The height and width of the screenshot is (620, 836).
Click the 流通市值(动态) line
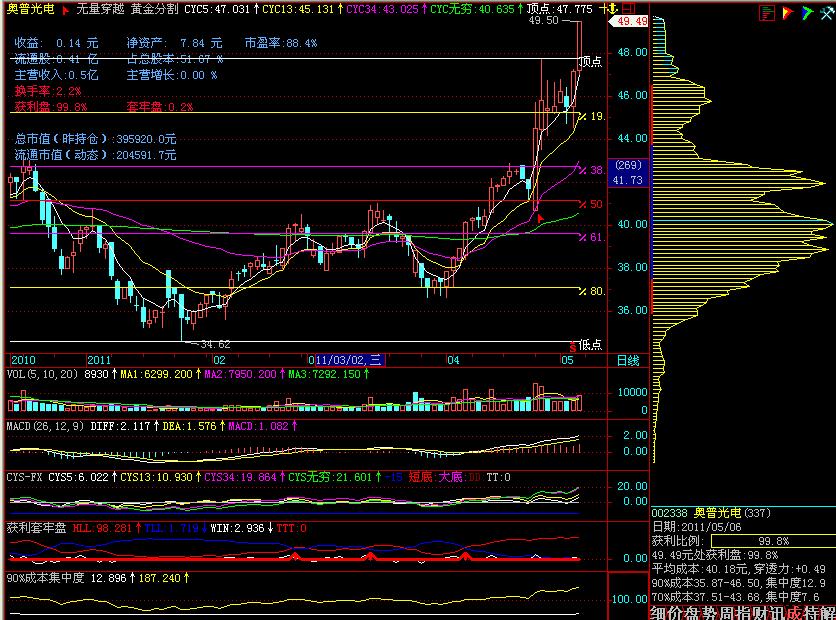pos(95,155)
